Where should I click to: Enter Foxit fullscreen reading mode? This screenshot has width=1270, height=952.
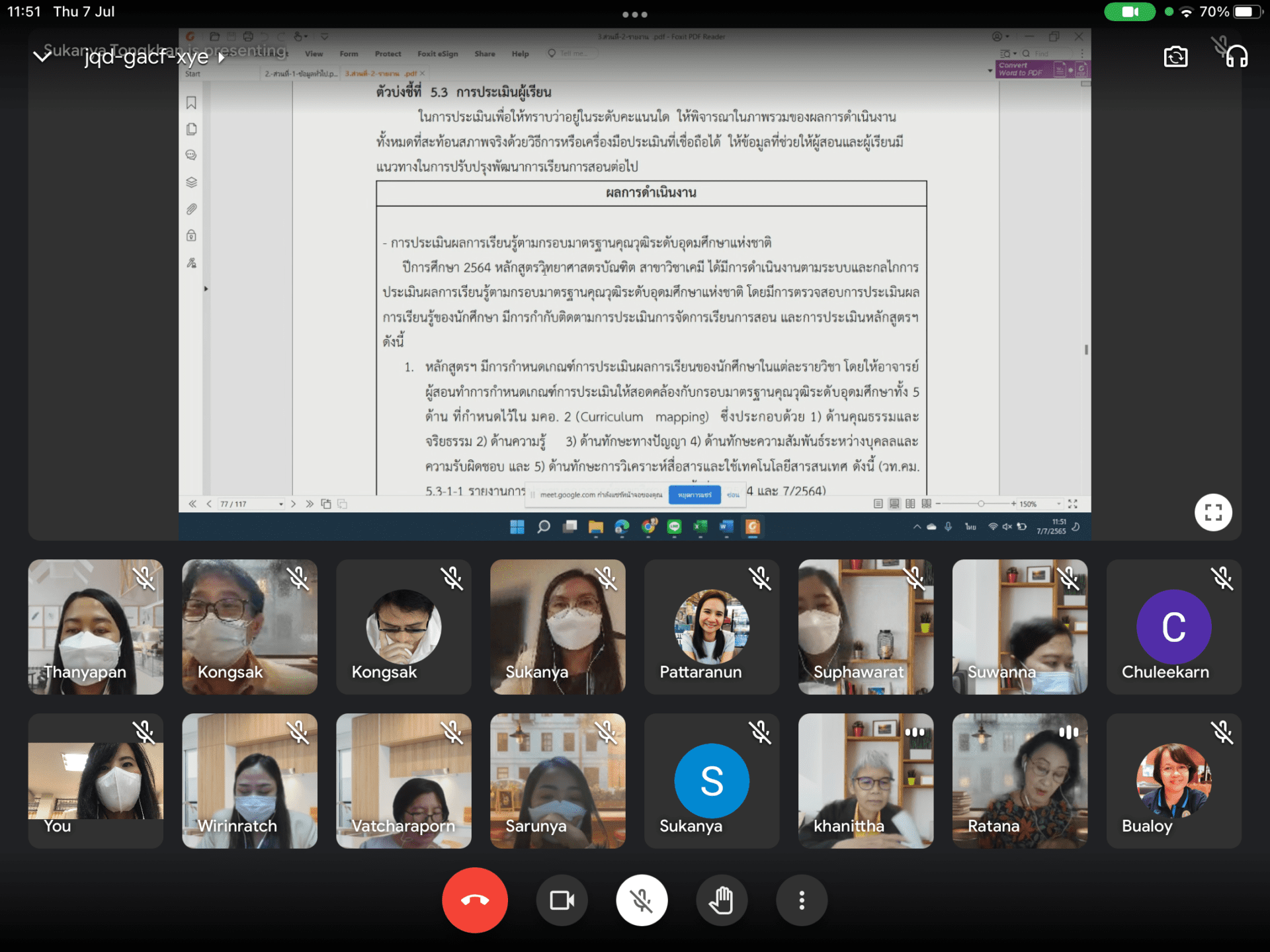(x=1073, y=504)
